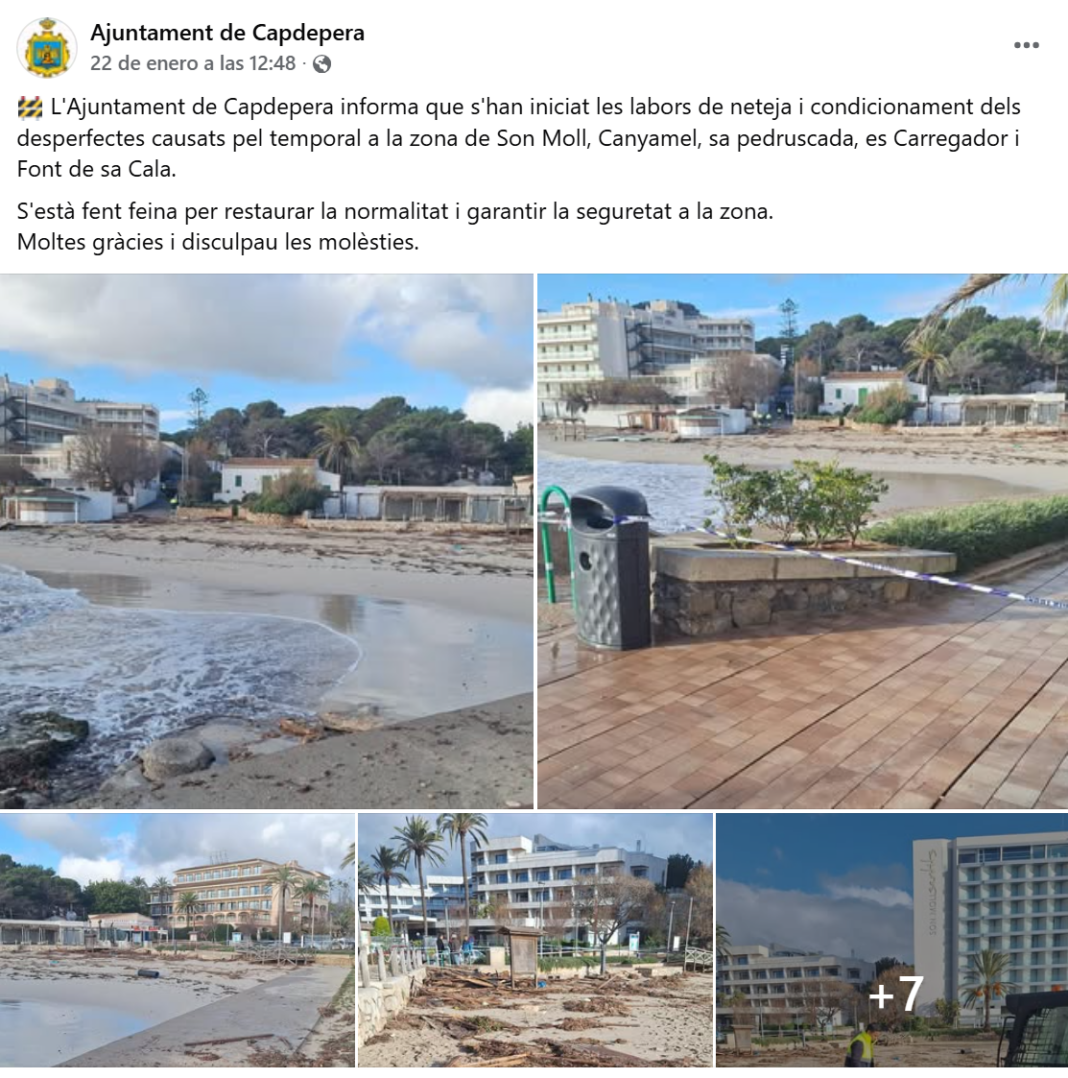Click the Ajuntament de Capdepera page name
Viewport: 1068px width, 1078px height.
click(x=228, y=32)
